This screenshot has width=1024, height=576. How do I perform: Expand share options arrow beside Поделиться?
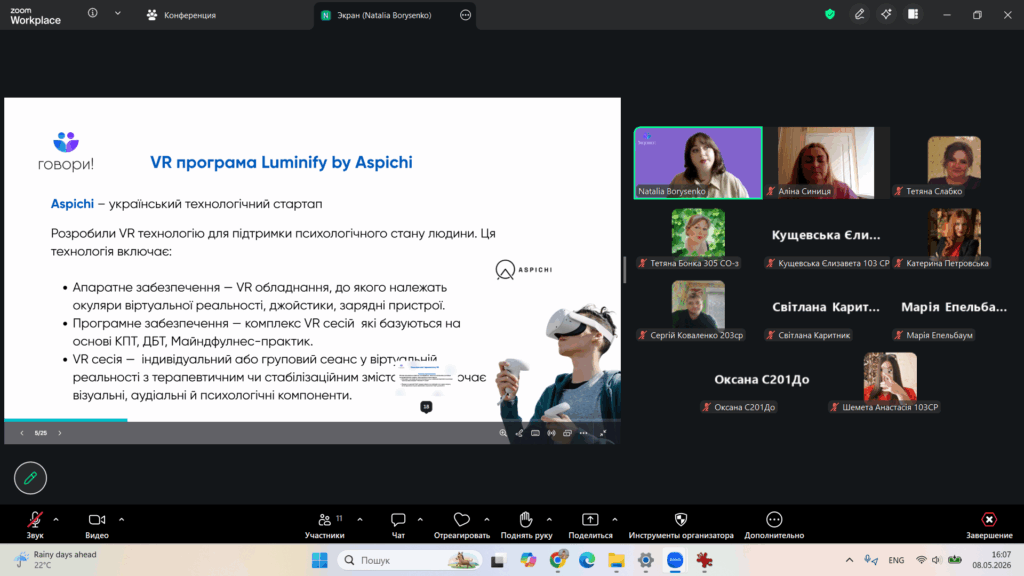(x=615, y=520)
